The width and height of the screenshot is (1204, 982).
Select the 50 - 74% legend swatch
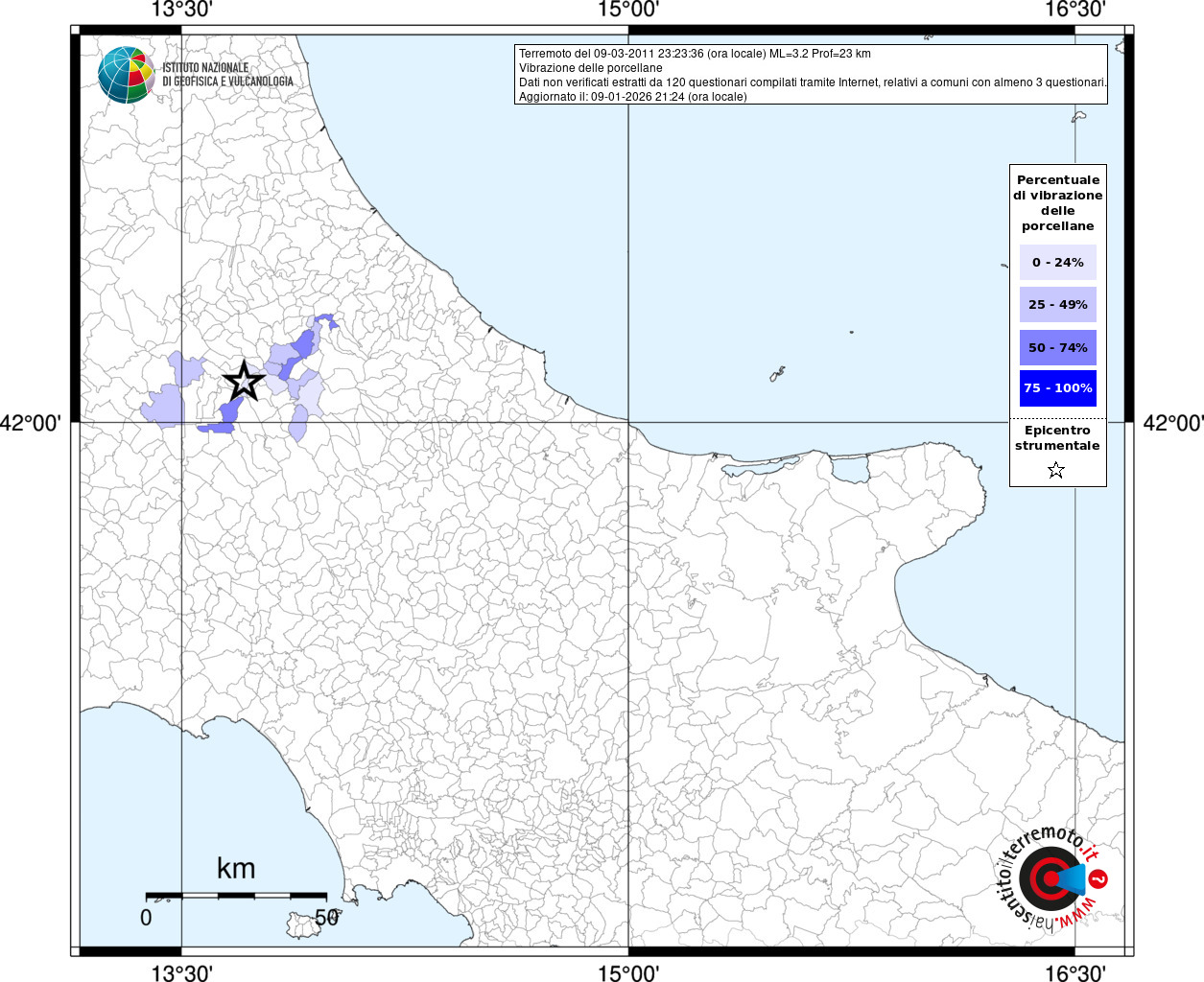pos(1057,347)
